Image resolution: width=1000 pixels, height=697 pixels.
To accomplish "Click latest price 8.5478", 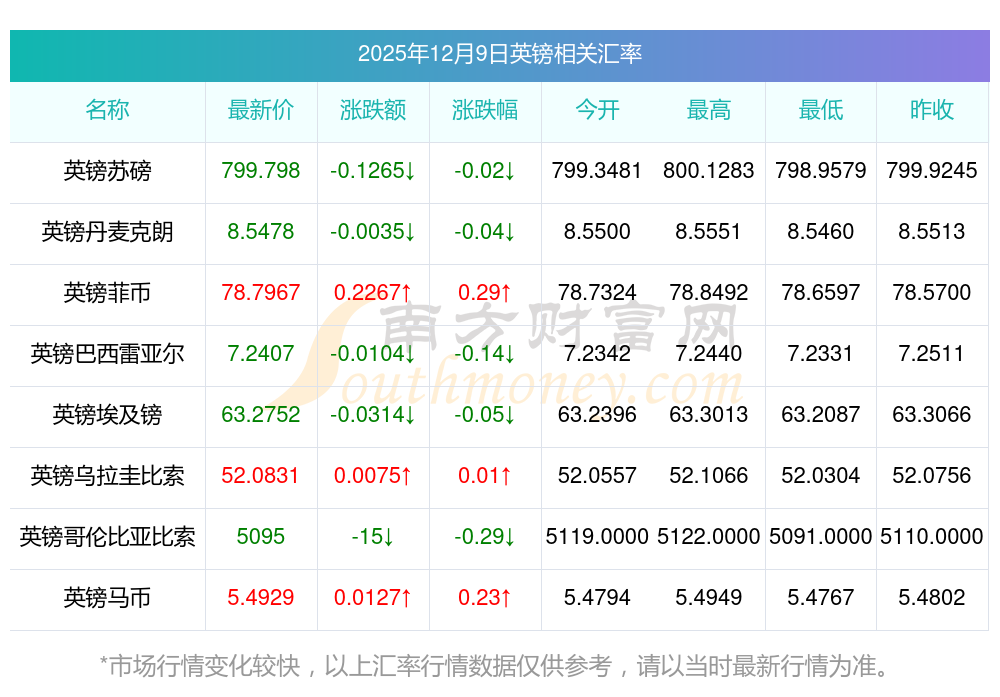I will [261, 231].
